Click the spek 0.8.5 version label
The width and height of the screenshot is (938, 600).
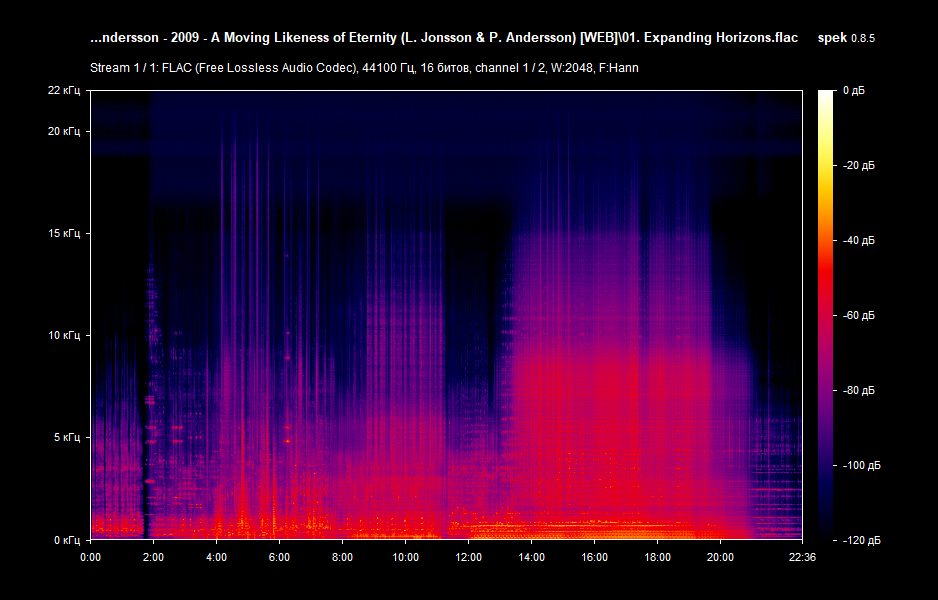(846, 37)
